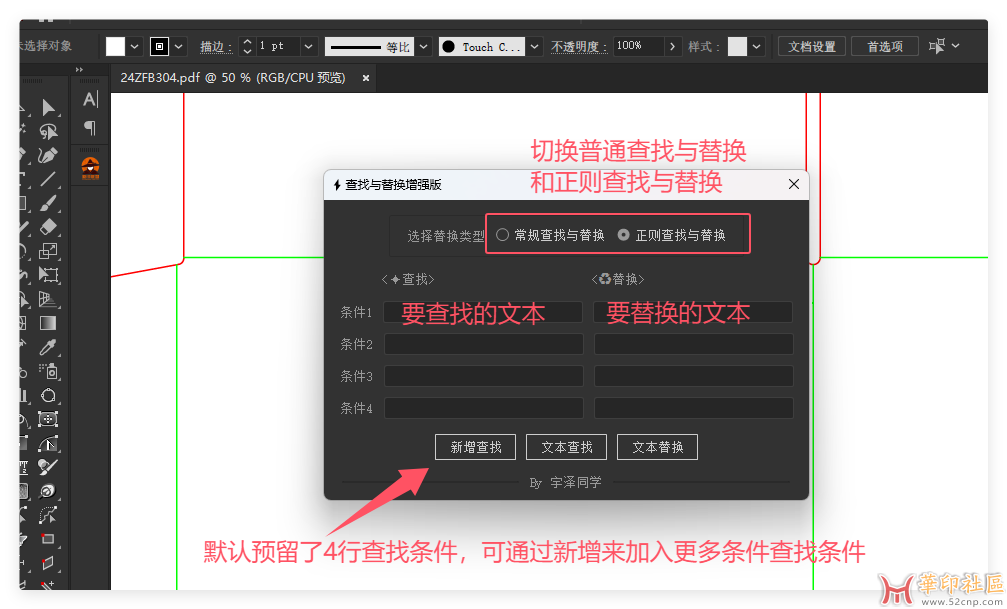Open the Character panel icon
The width and height of the screenshot is (1007, 609).
90,100
